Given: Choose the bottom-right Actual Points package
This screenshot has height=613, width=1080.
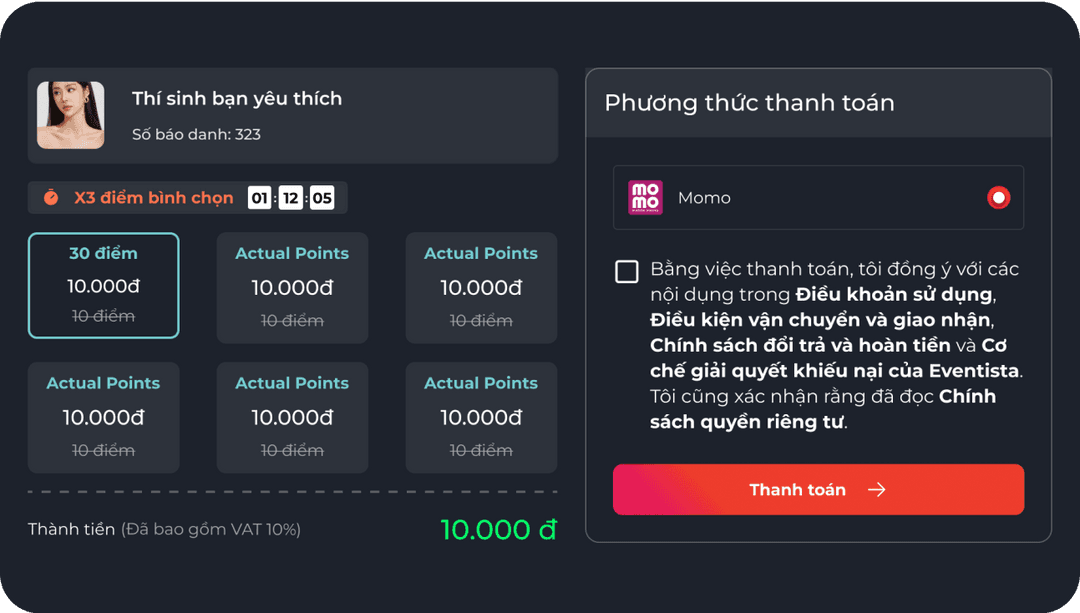Looking at the screenshot, I should [481, 417].
